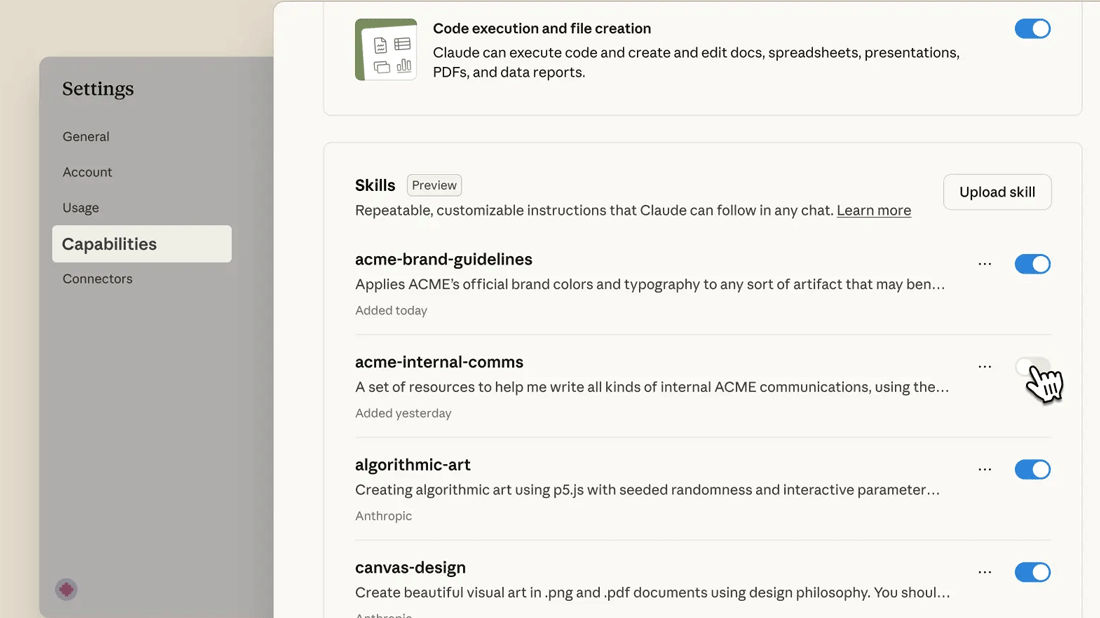1100x618 pixels.
Task: Open more options for acme-brand-guidelines
Action: click(985, 264)
